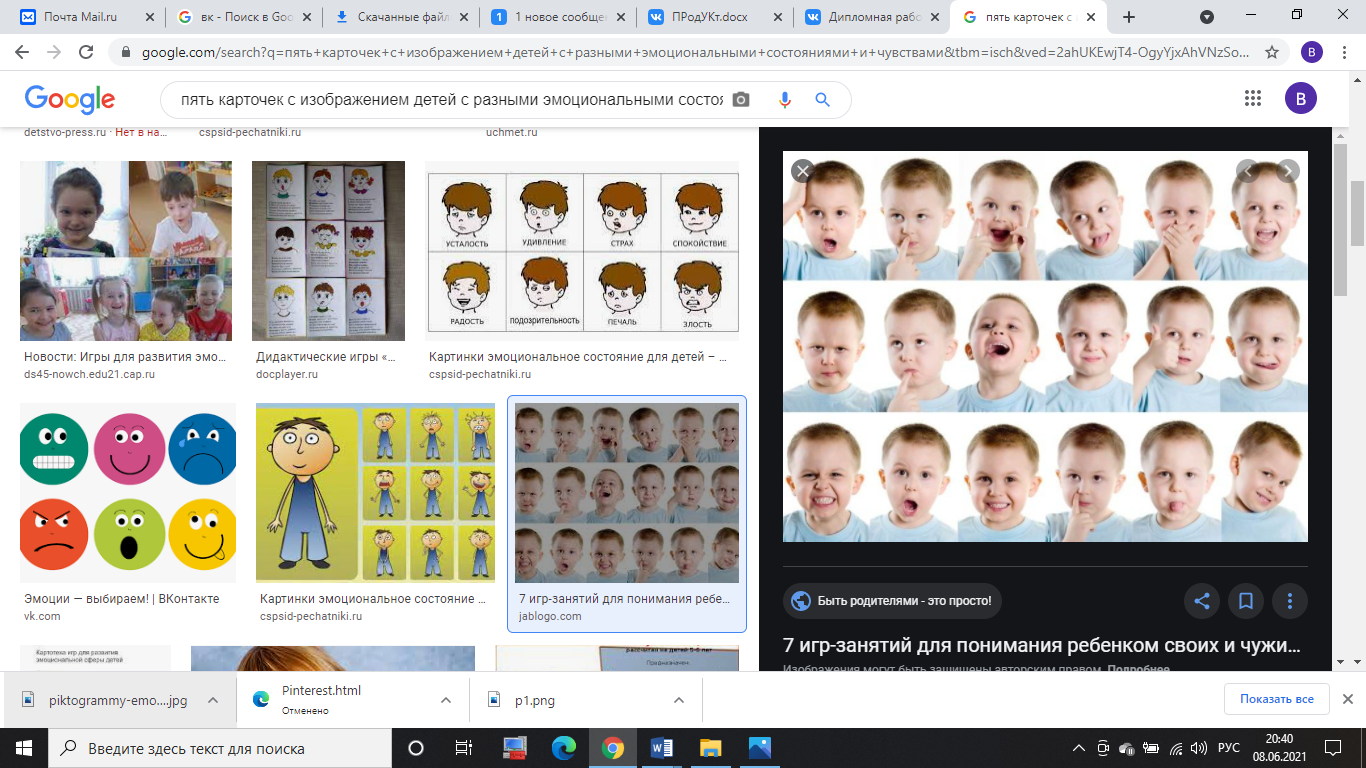Viewport: 1366px width, 768px height.
Task: Switch input language from РУС
Action: click(x=1228, y=748)
